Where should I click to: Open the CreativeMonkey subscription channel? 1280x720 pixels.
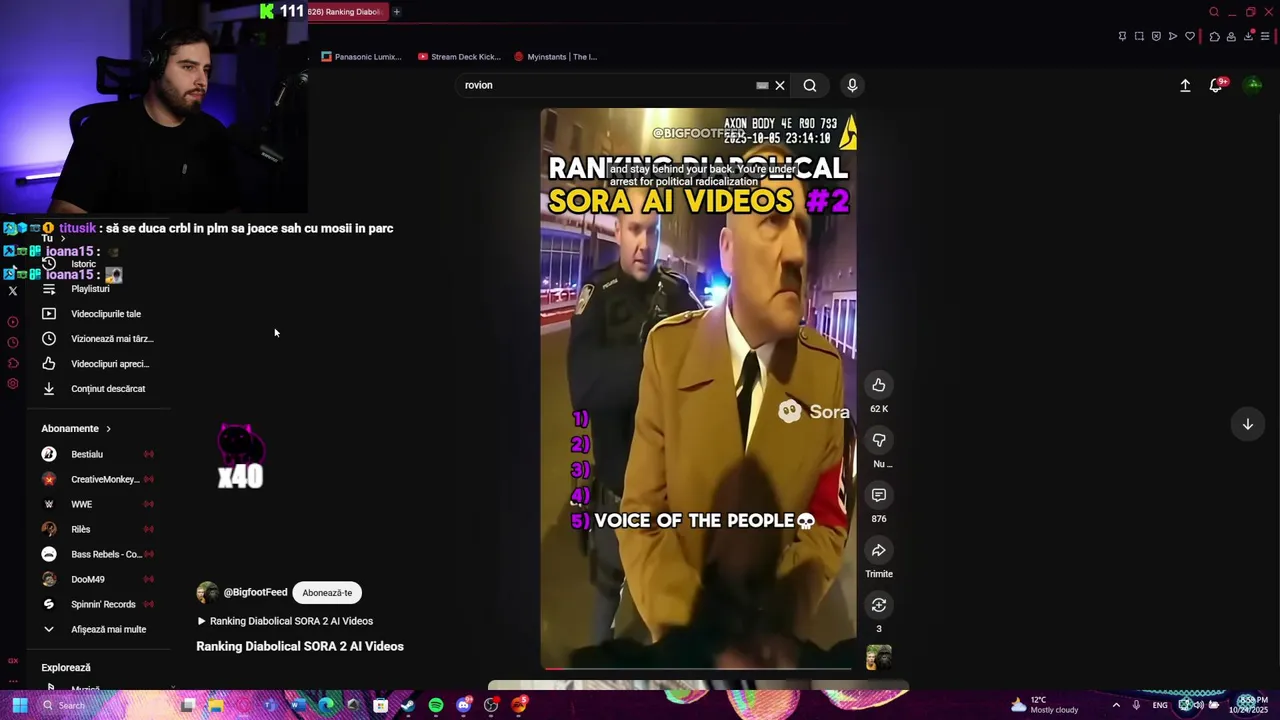pos(98,479)
